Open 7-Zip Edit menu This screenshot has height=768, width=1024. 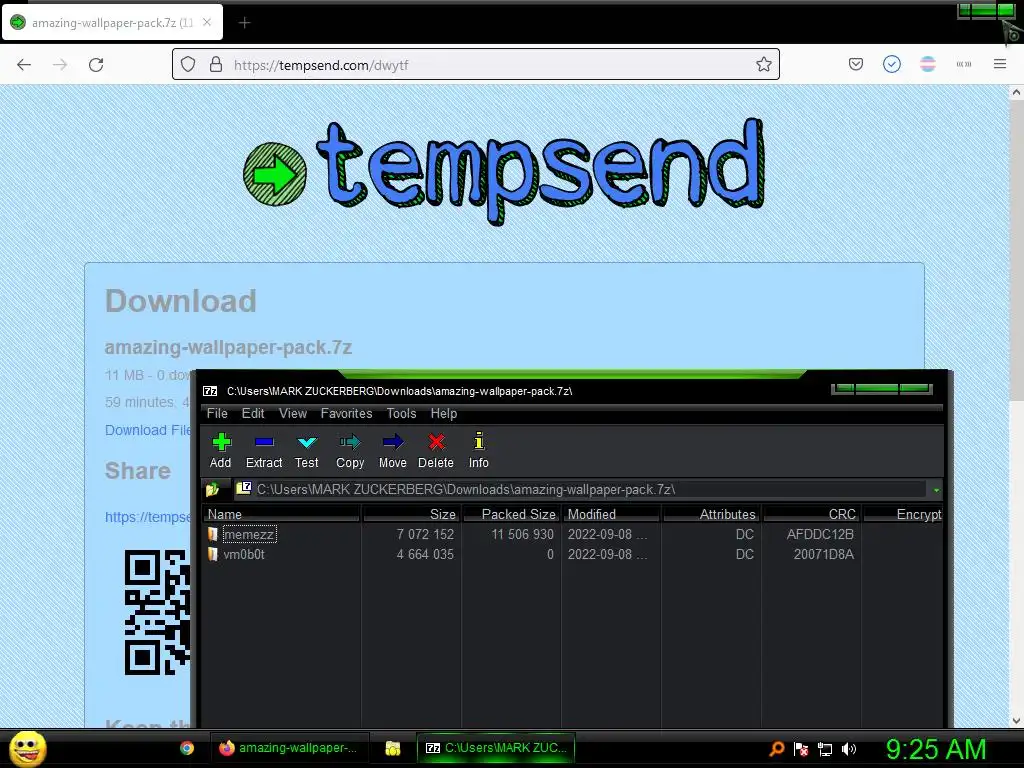253,413
